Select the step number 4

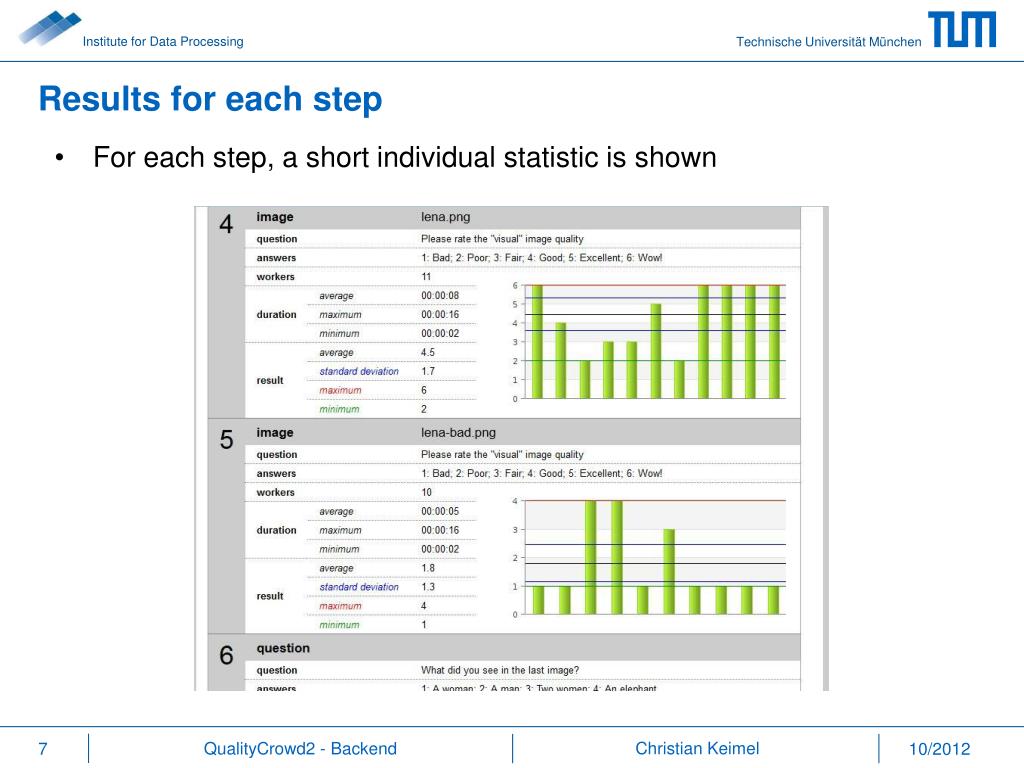click(x=226, y=224)
